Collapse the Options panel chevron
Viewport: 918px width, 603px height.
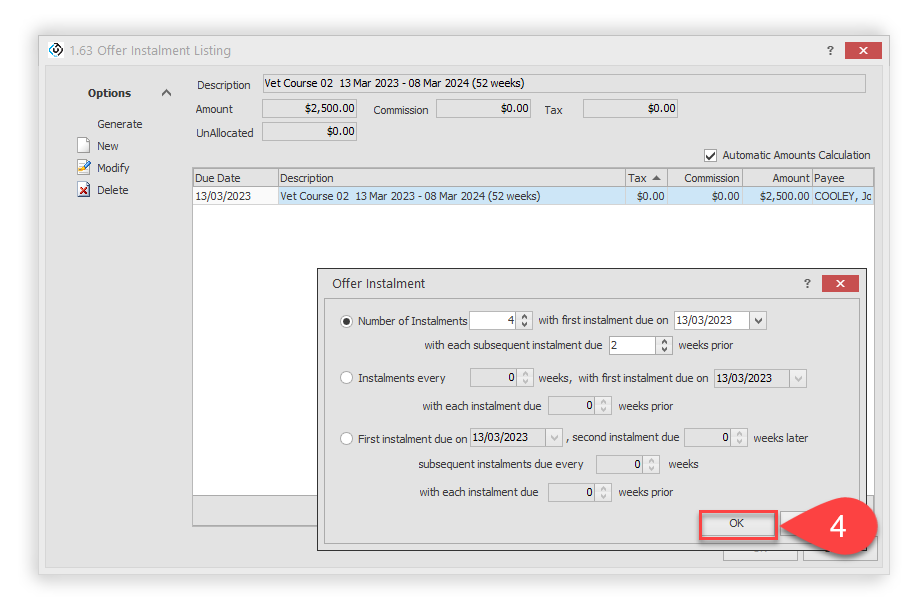[166, 93]
